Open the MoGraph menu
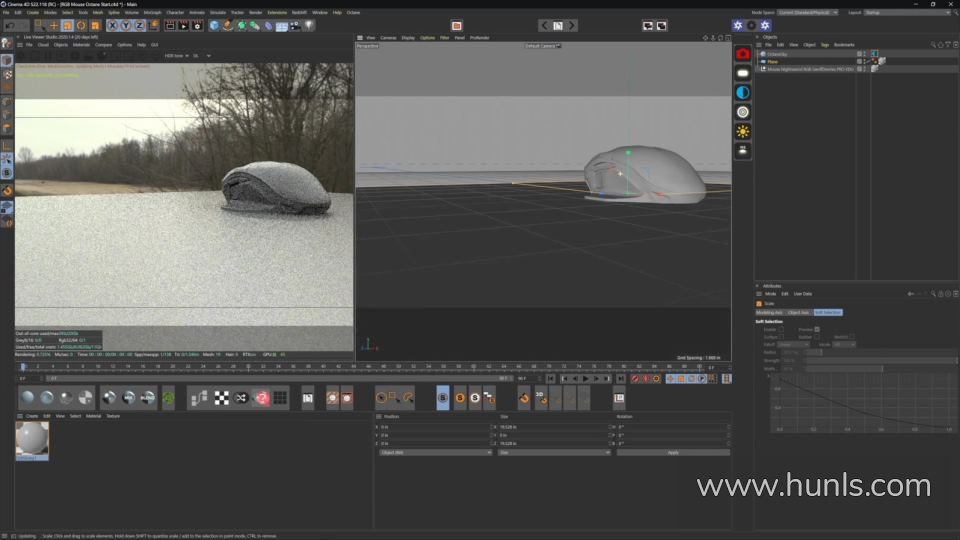The width and height of the screenshot is (960, 540). [x=152, y=12]
